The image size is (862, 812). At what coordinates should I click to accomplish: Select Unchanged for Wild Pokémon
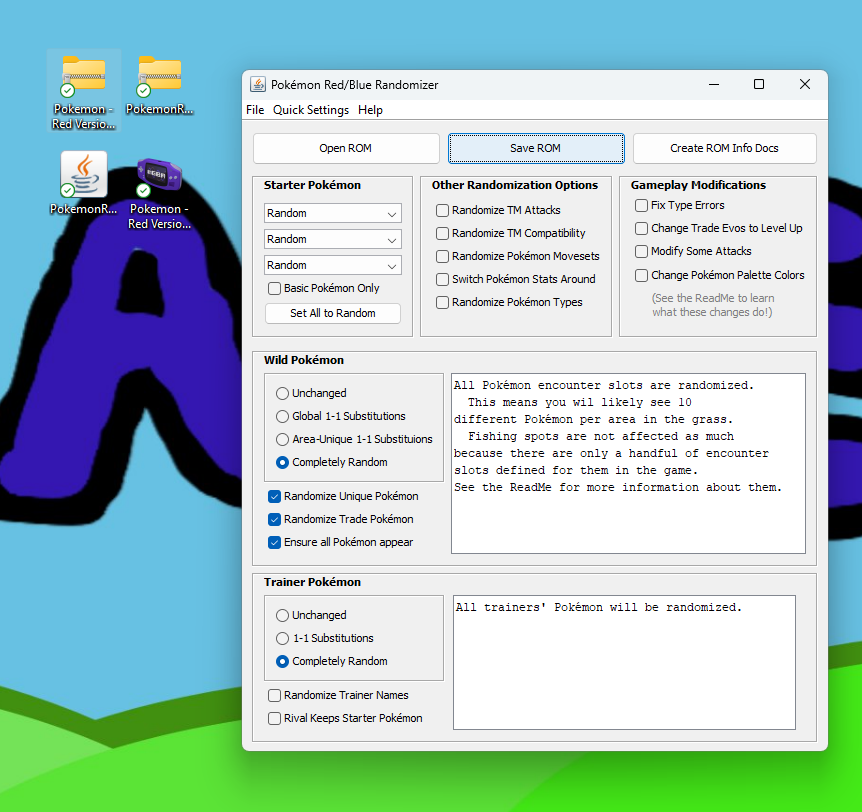[x=282, y=393]
